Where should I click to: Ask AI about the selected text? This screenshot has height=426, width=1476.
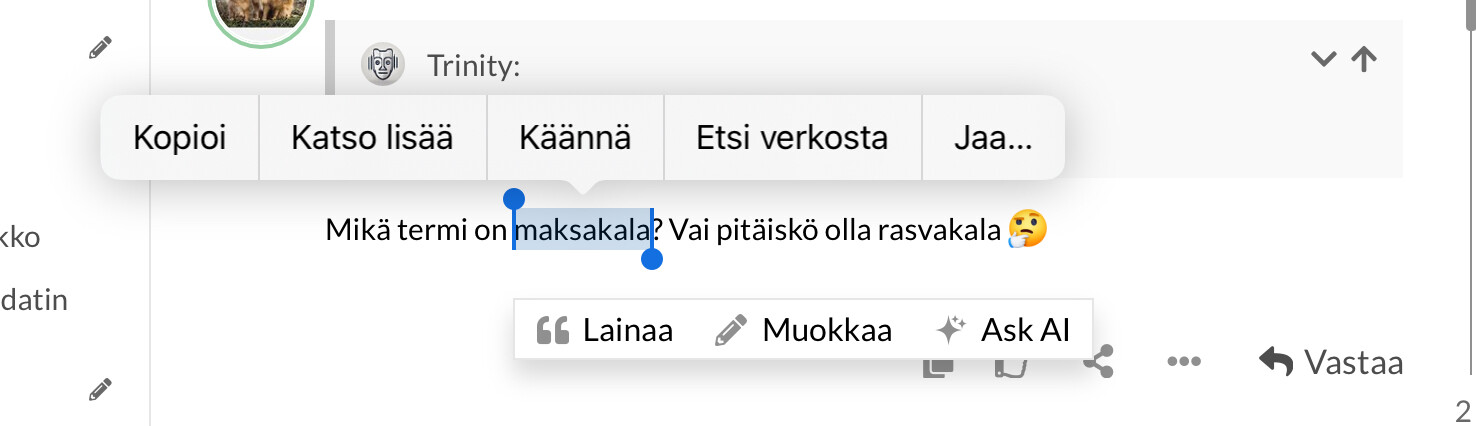[1003, 330]
